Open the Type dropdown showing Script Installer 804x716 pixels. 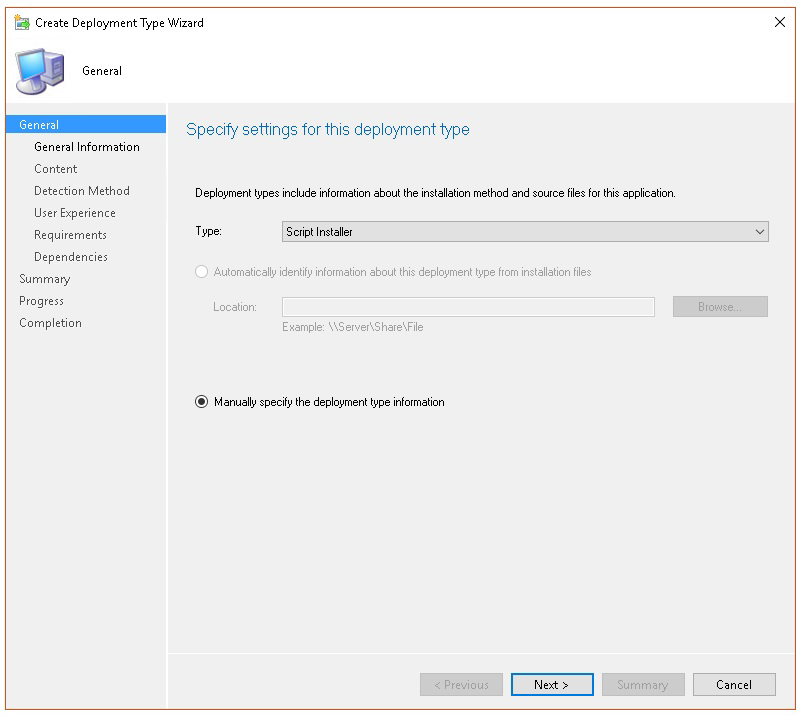pos(525,232)
